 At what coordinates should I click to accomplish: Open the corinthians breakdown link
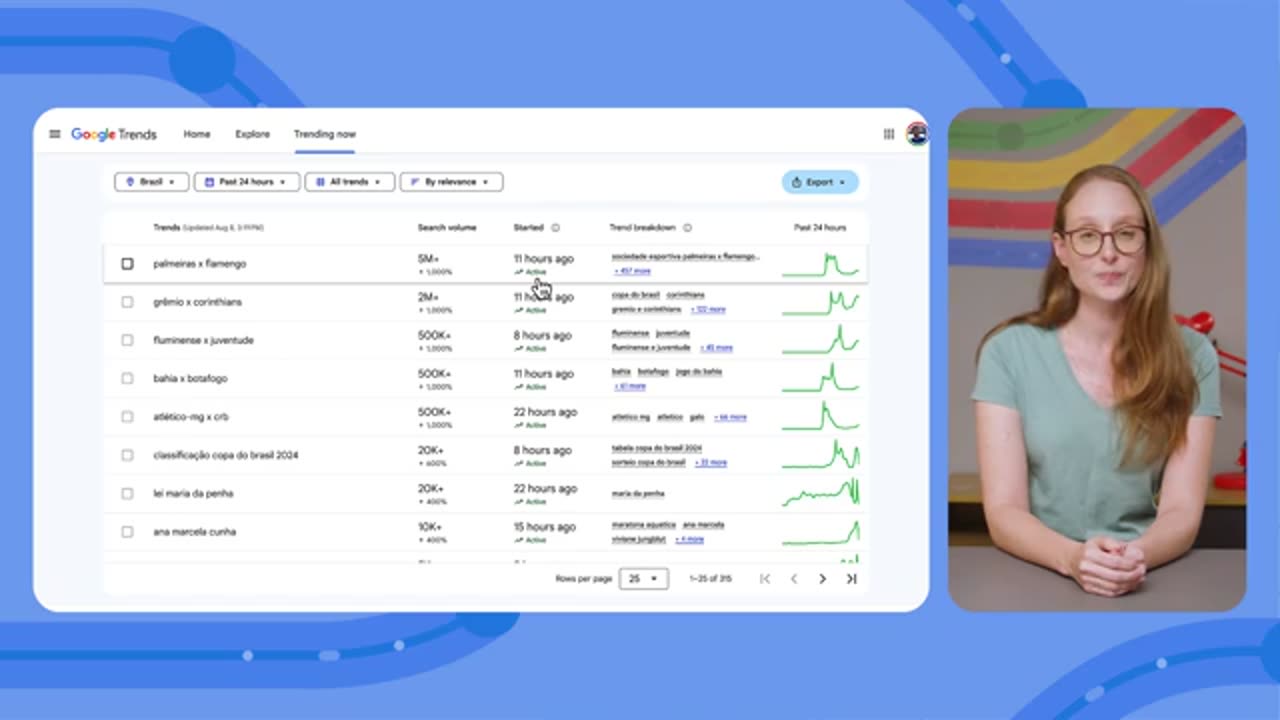click(x=685, y=295)
